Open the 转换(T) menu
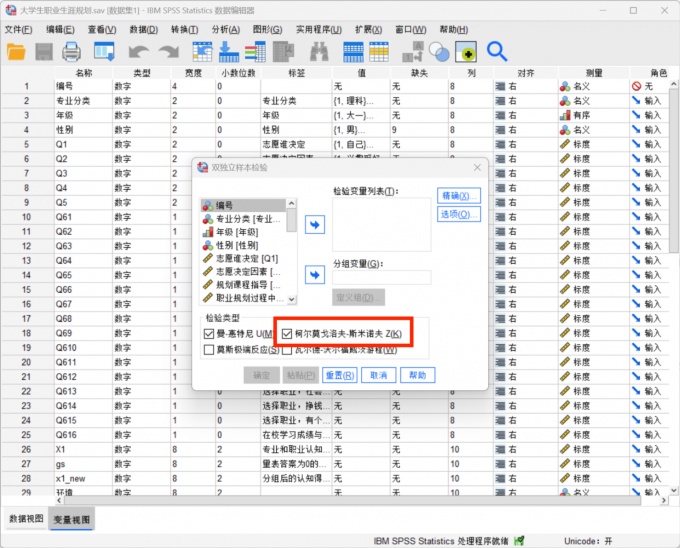Image resolution: width=680 pixels, height=548 pixels. (x=184, y=29)
